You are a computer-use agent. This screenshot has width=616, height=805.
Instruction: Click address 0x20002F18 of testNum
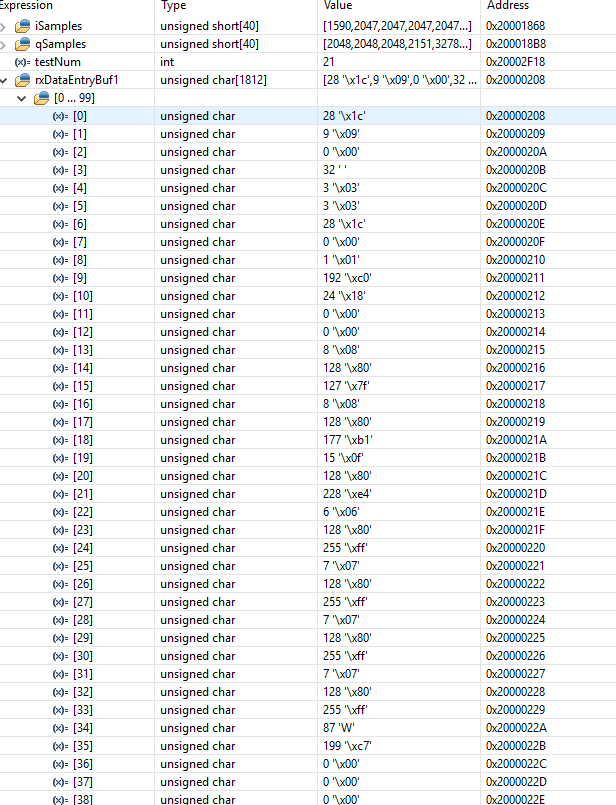515,62
